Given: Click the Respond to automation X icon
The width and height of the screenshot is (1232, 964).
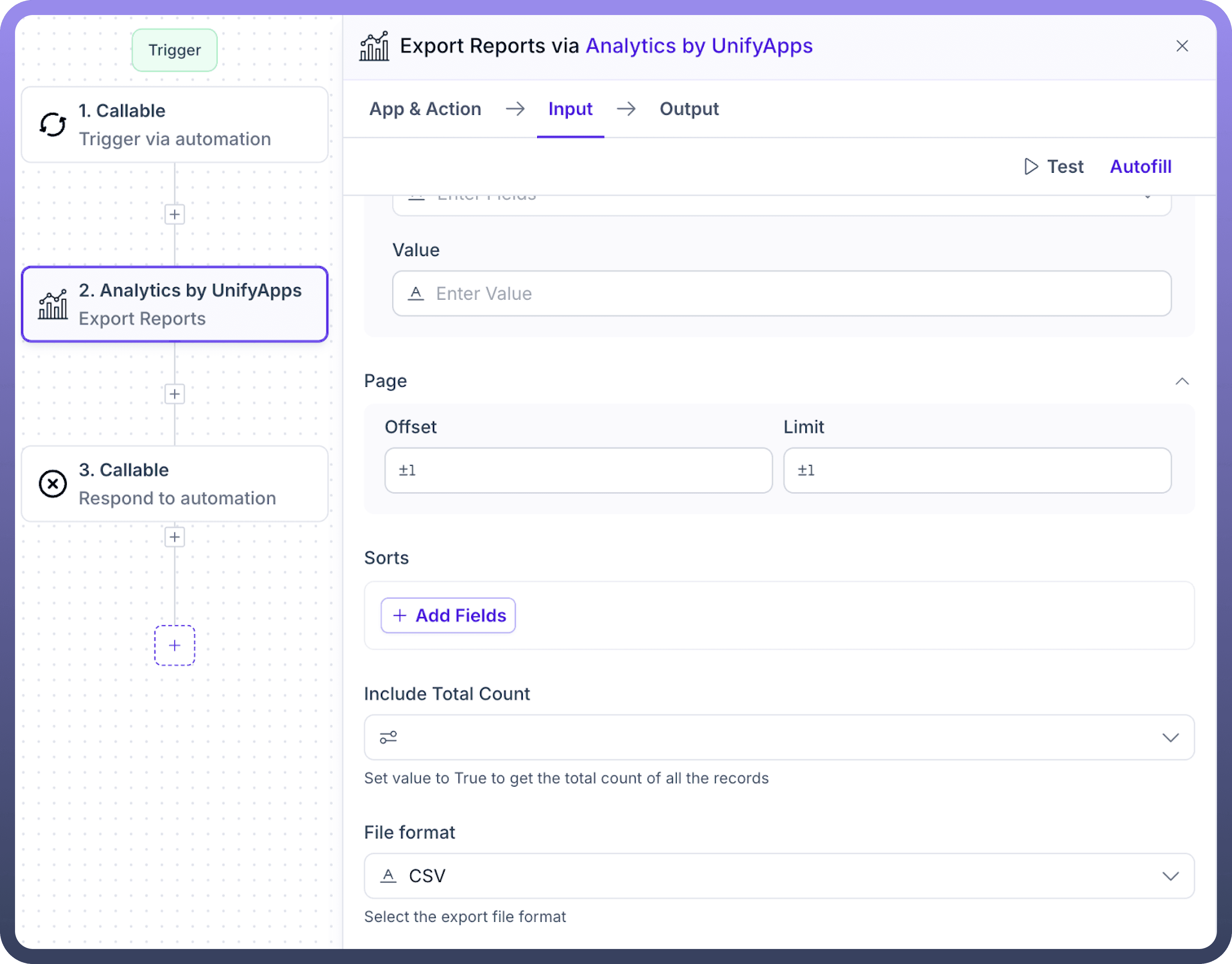Looking at the screenshot, I should pos(53,484).
